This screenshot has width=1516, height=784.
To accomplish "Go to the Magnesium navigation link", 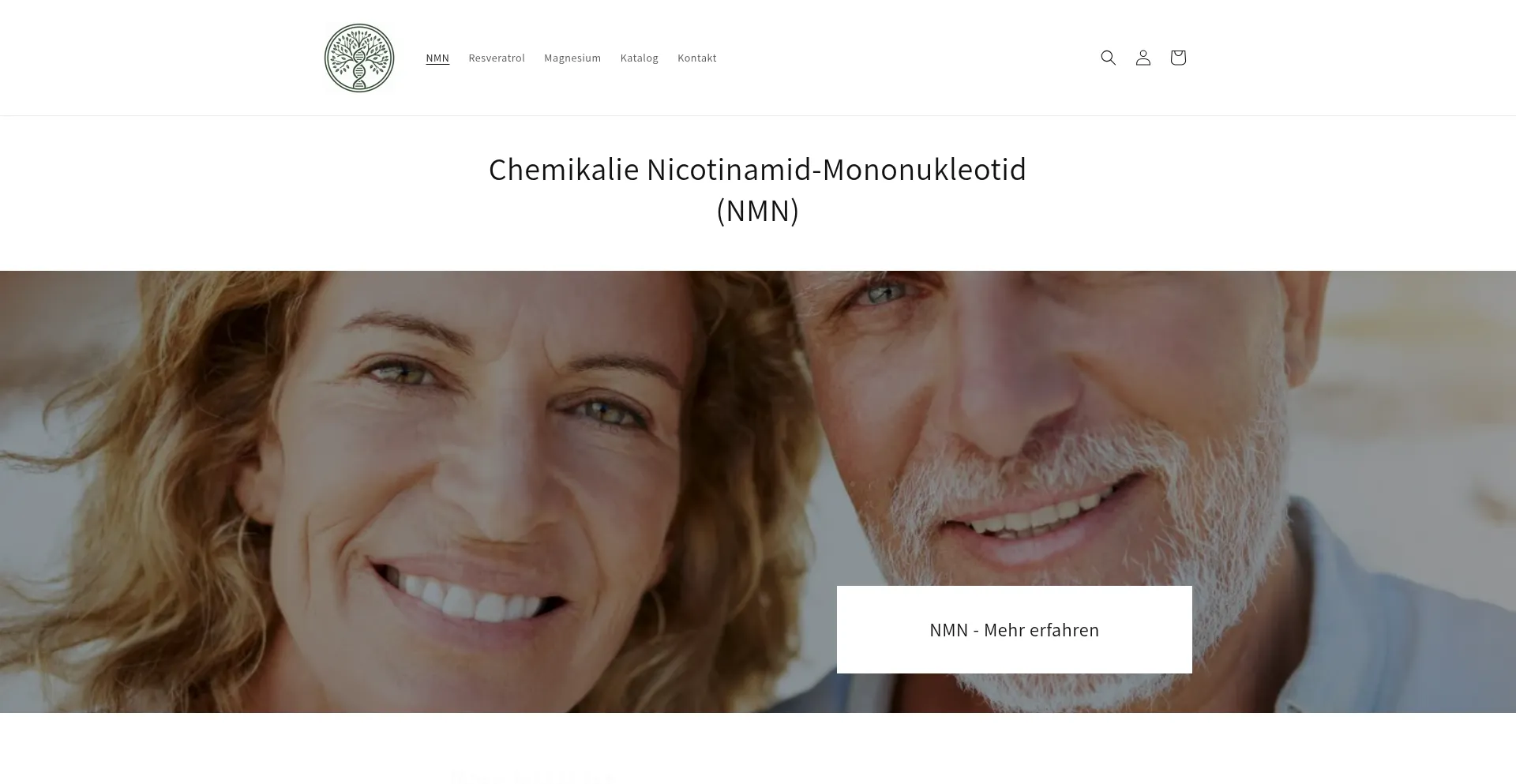I will pyautogui.click(x=572, y=58).
